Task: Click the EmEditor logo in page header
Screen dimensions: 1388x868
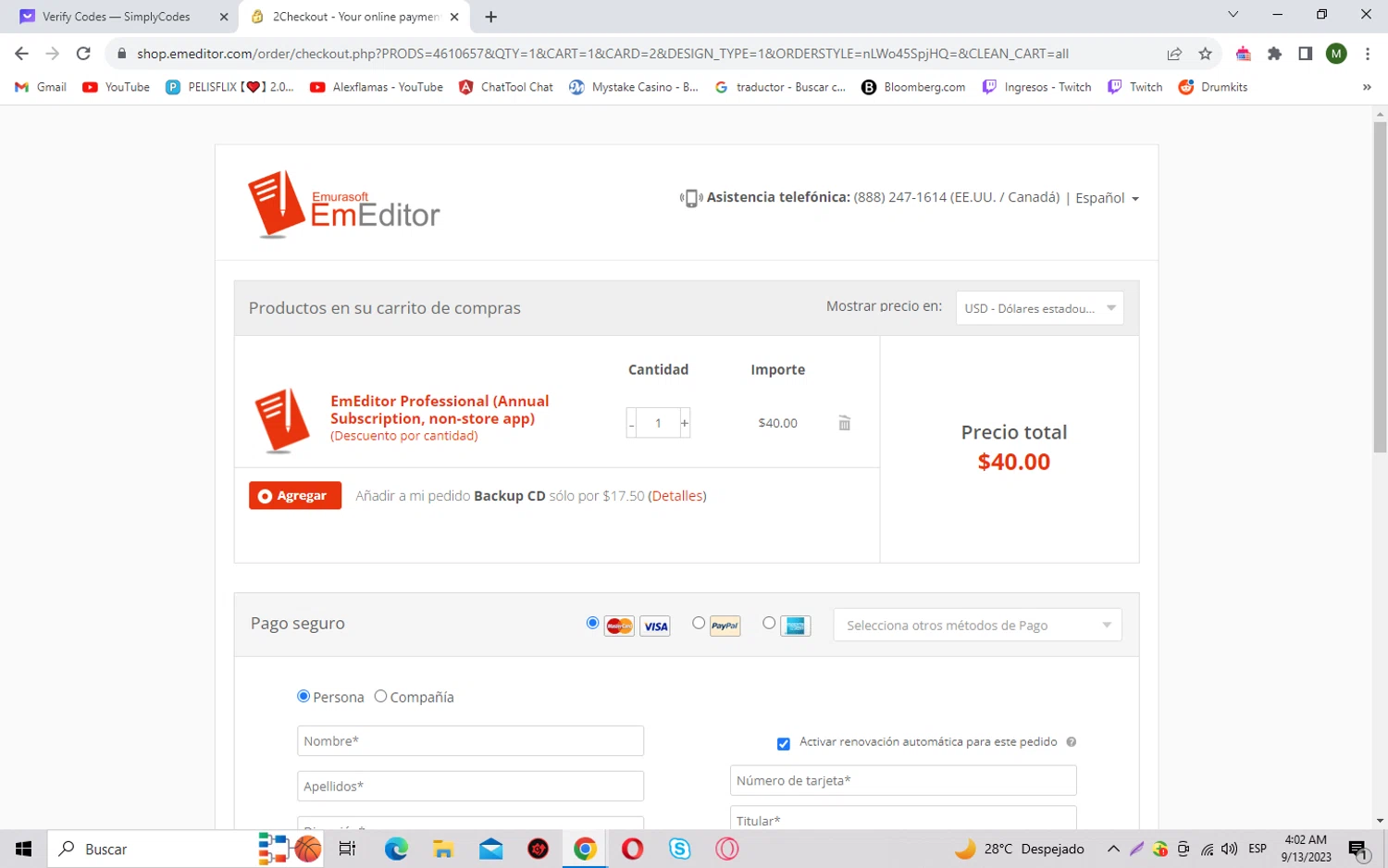Action: 344,205
